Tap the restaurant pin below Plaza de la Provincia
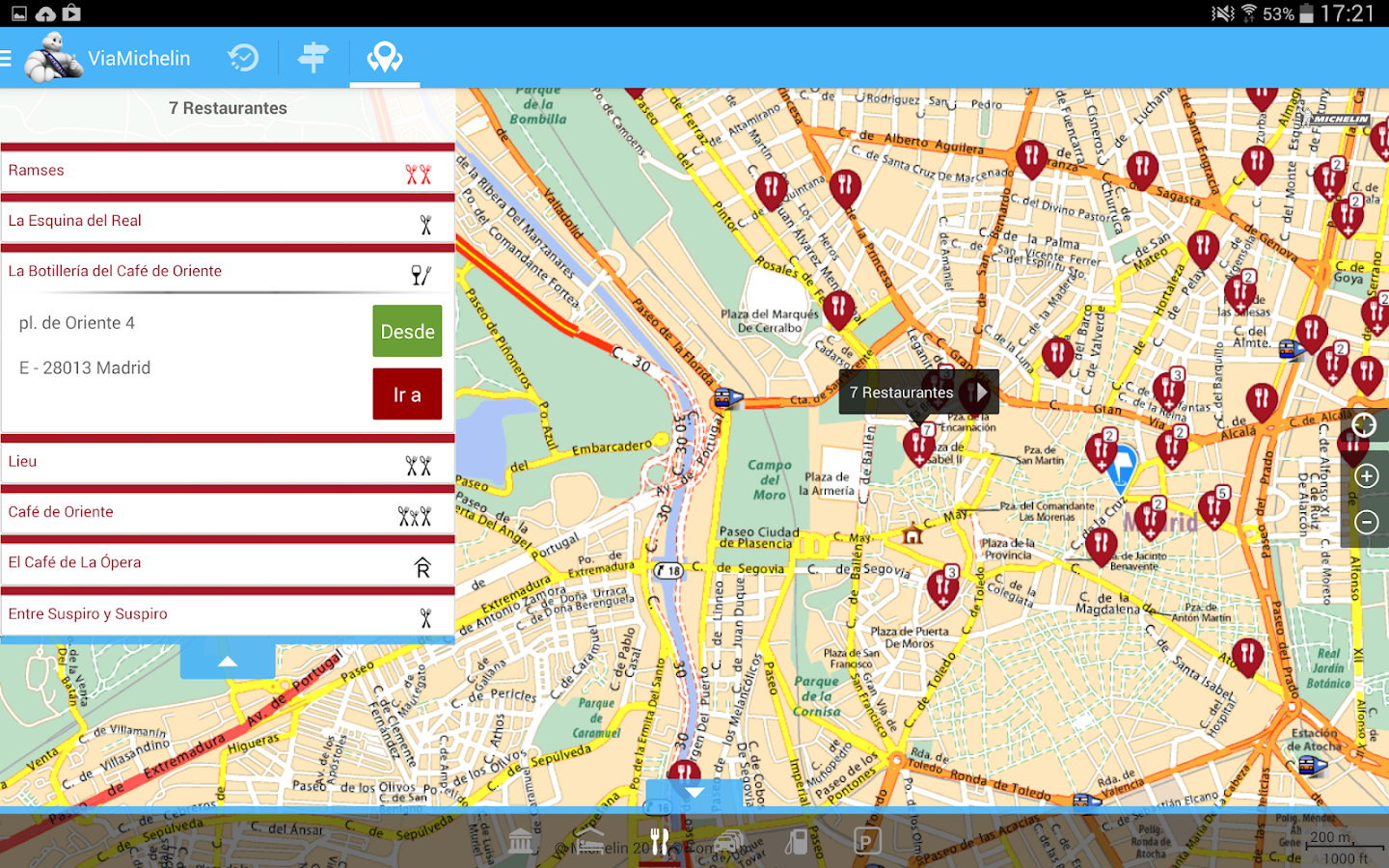The height and width of the screenshot is (868, 1389). (x=942, y=588)
